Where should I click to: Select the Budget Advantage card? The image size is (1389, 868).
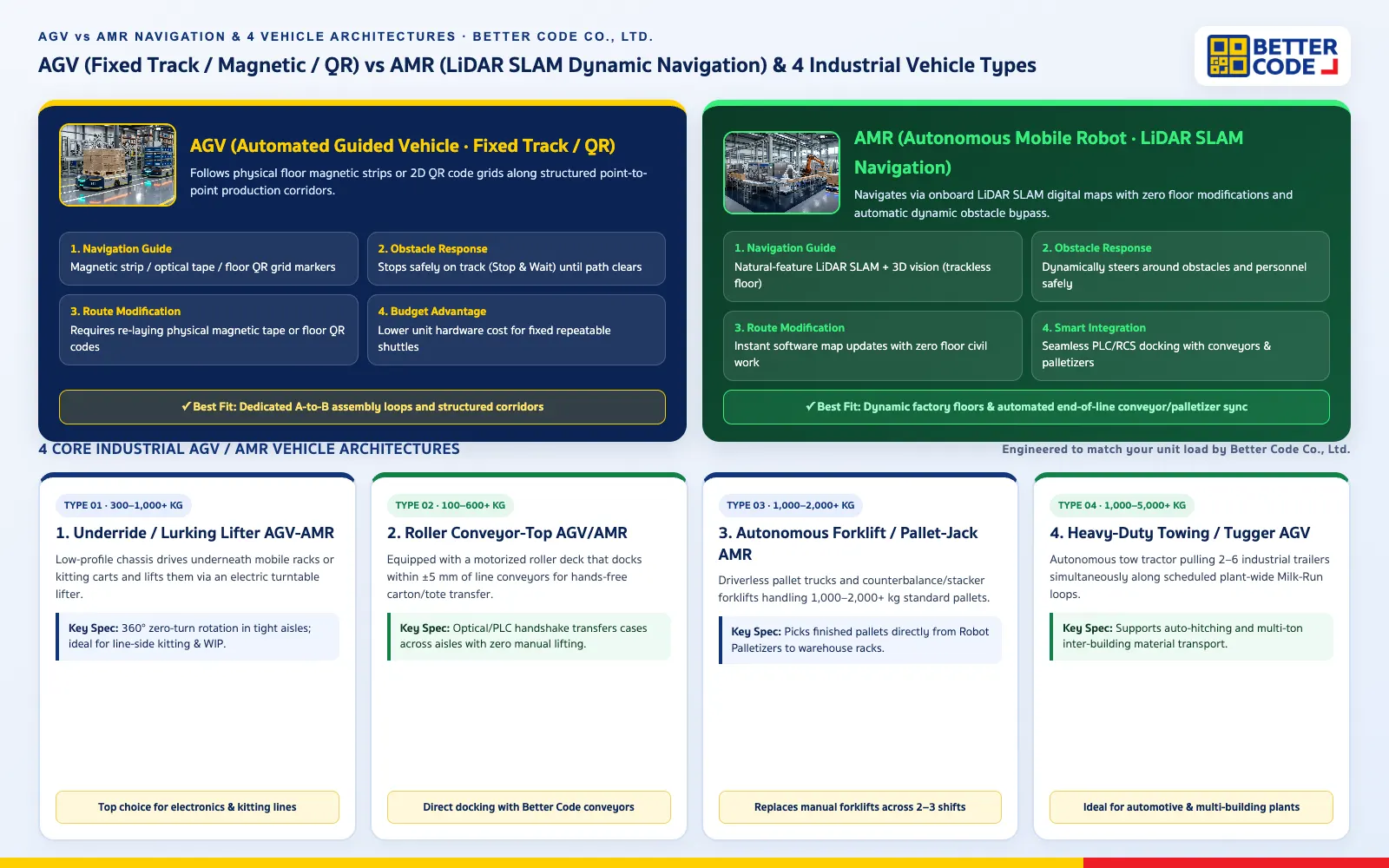[x=517, y=330]
